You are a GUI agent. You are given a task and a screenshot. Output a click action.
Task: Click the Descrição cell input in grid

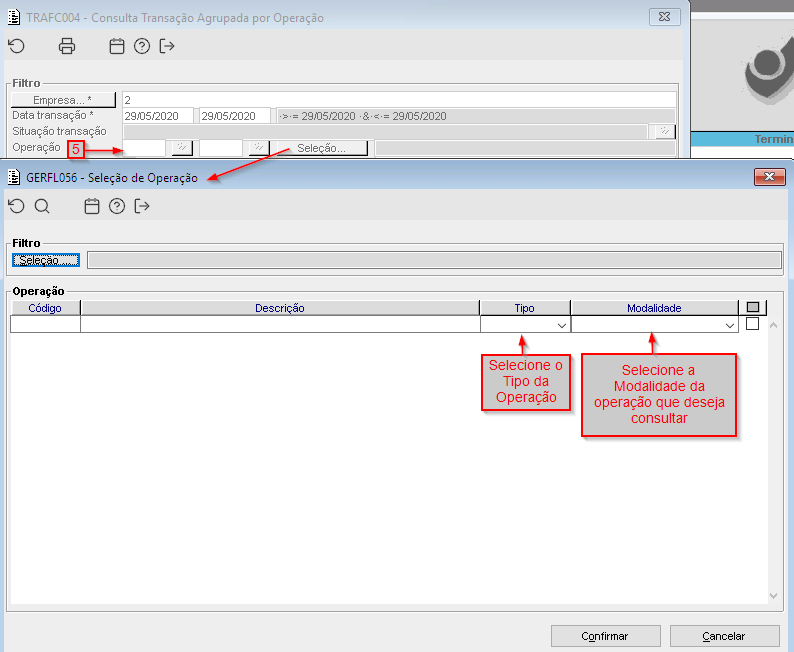pyautogui.click(x=280, y=324)
